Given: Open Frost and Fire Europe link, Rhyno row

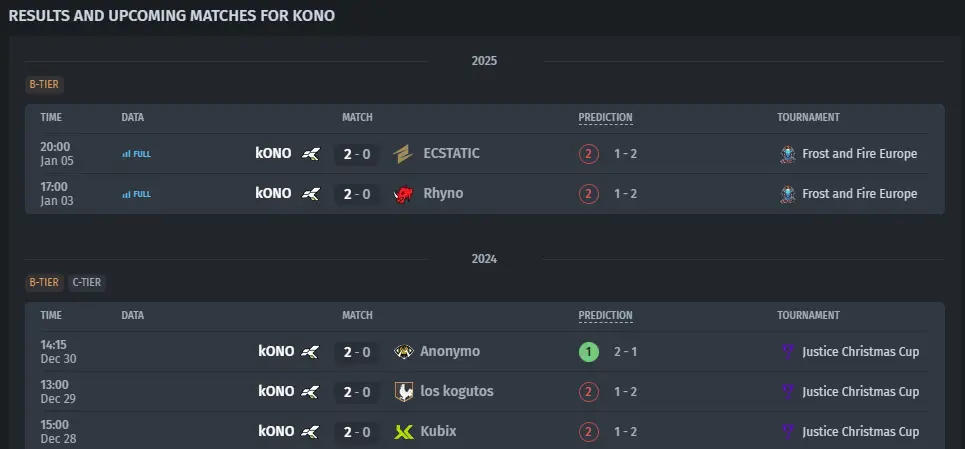Looking at the screenshot, I should click(859, 194).
